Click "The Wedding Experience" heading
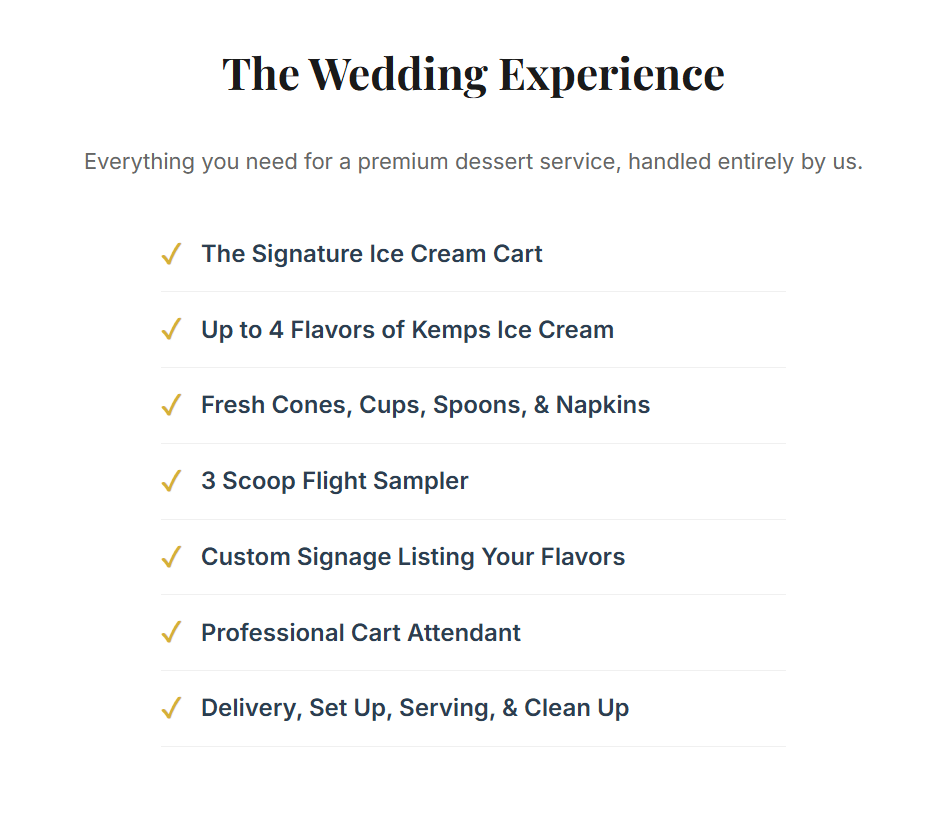This screenshot has width=927, height=817. pos(473,74)
